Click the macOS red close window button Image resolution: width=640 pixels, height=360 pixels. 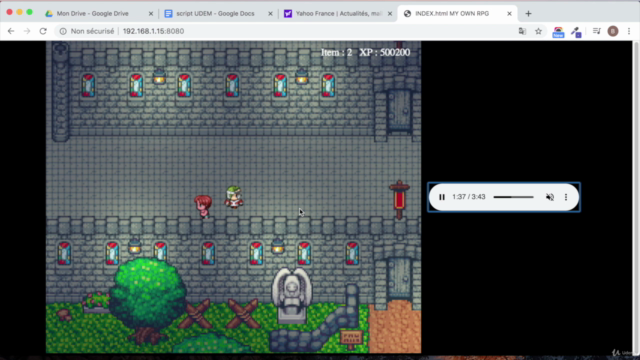pos(9,12)
